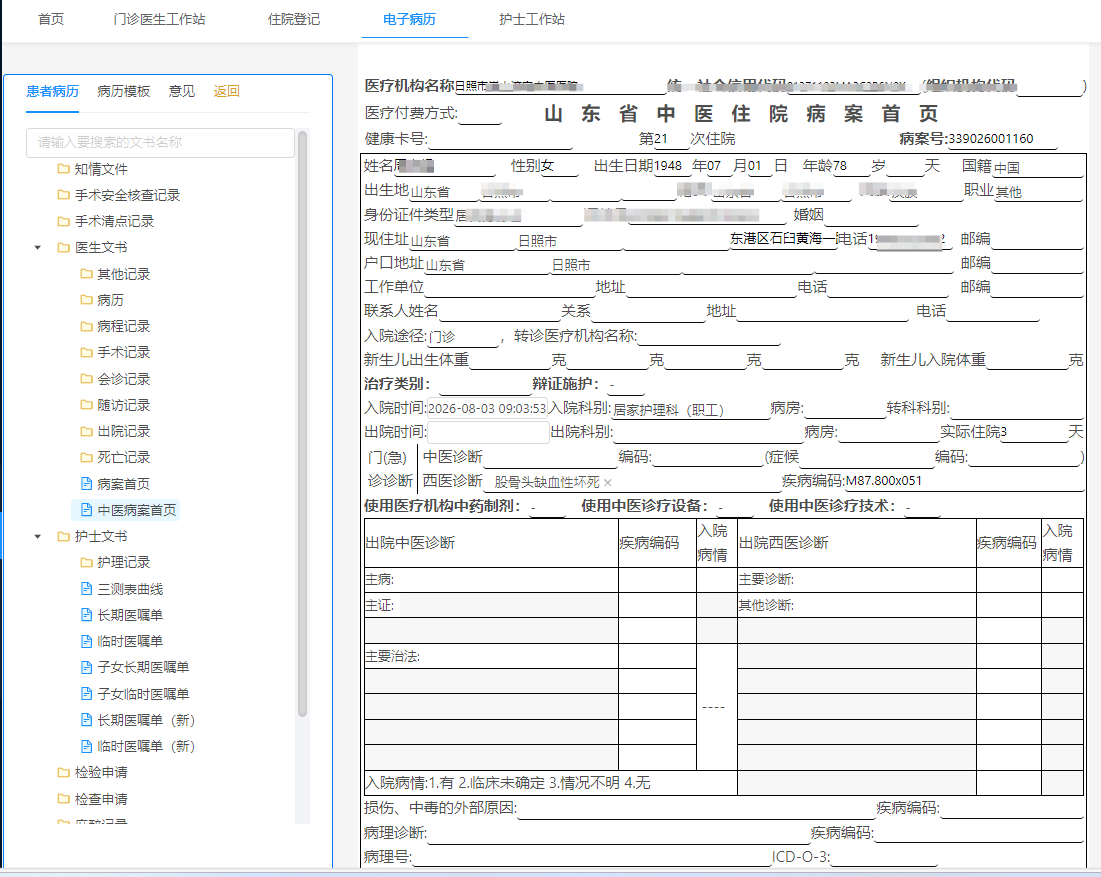Click the document icon beside 临时医嘱单
Viewport: 1101px width, 877px height.
point(86,641)
